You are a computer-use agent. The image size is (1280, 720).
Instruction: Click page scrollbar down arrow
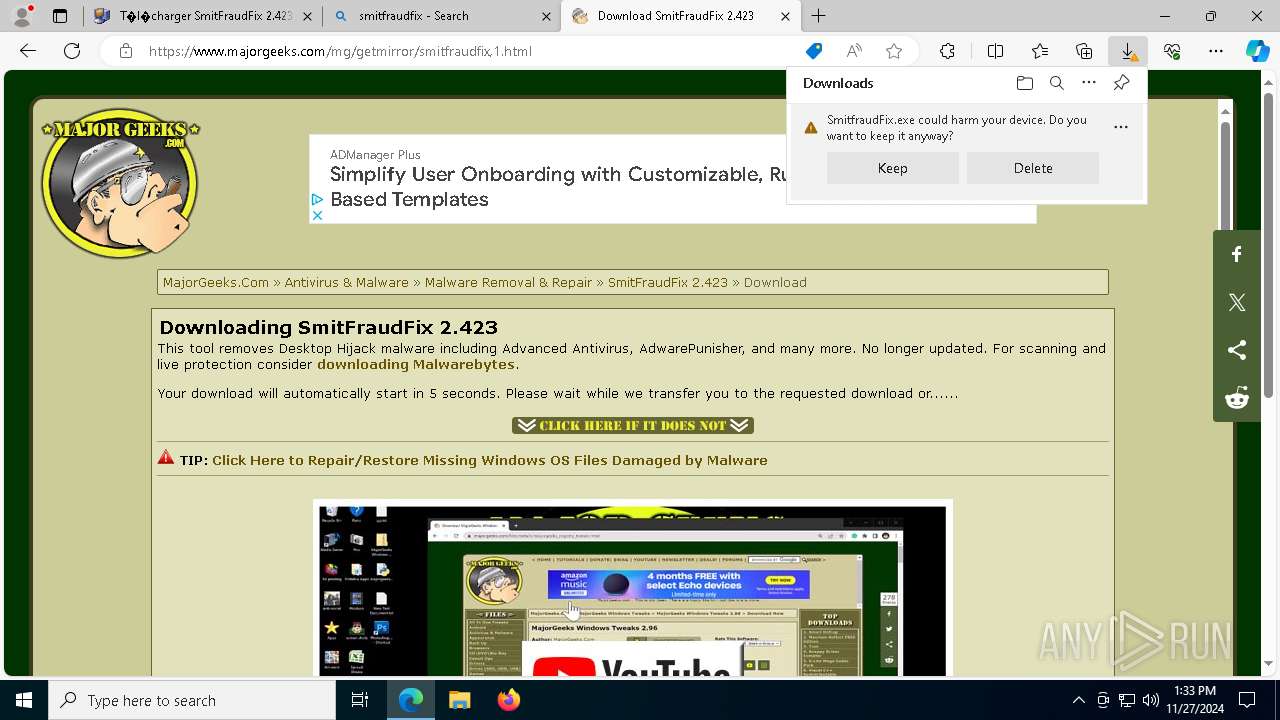click(x=1270, y=663)
